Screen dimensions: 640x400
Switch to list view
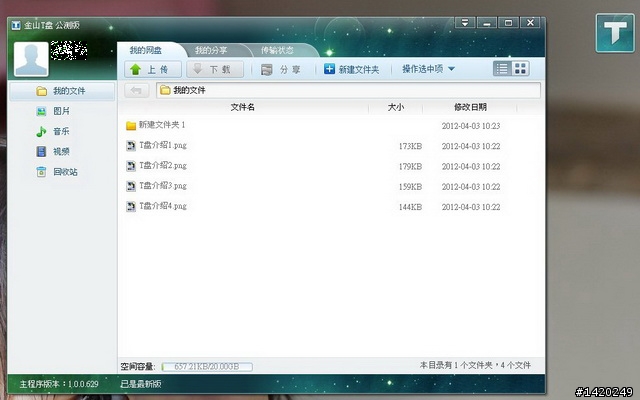click(502, 69)
